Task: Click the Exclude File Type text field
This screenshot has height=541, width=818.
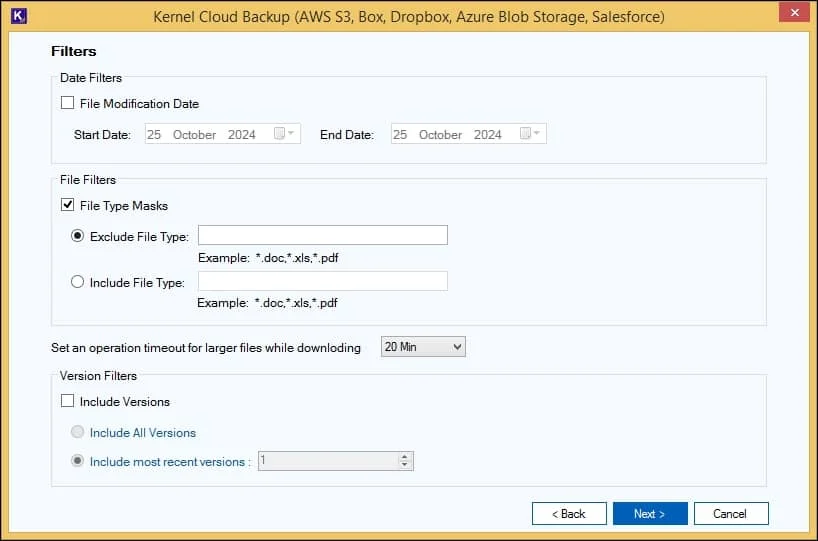Action: click(323, 235)
